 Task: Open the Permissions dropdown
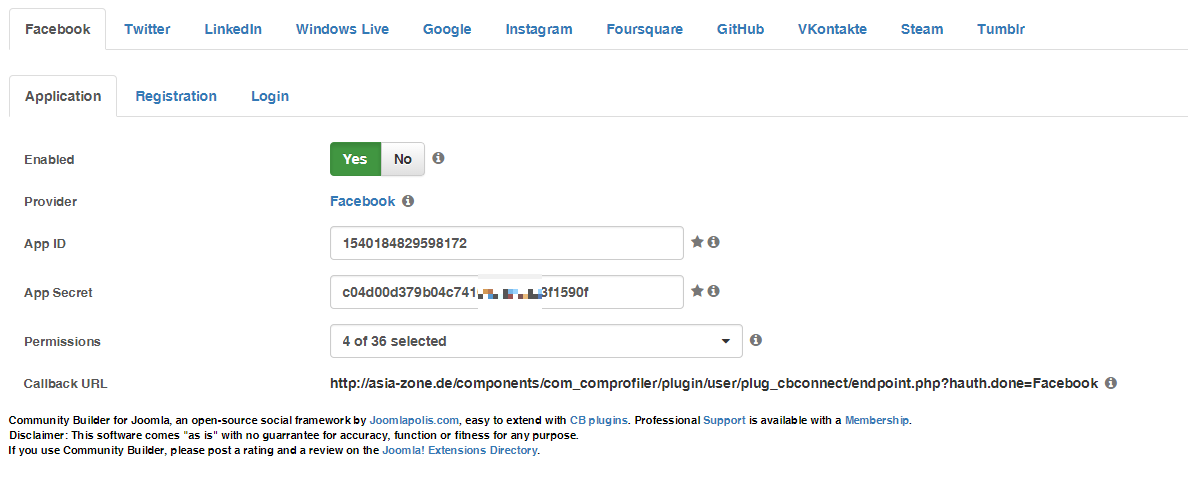point(536,341)
